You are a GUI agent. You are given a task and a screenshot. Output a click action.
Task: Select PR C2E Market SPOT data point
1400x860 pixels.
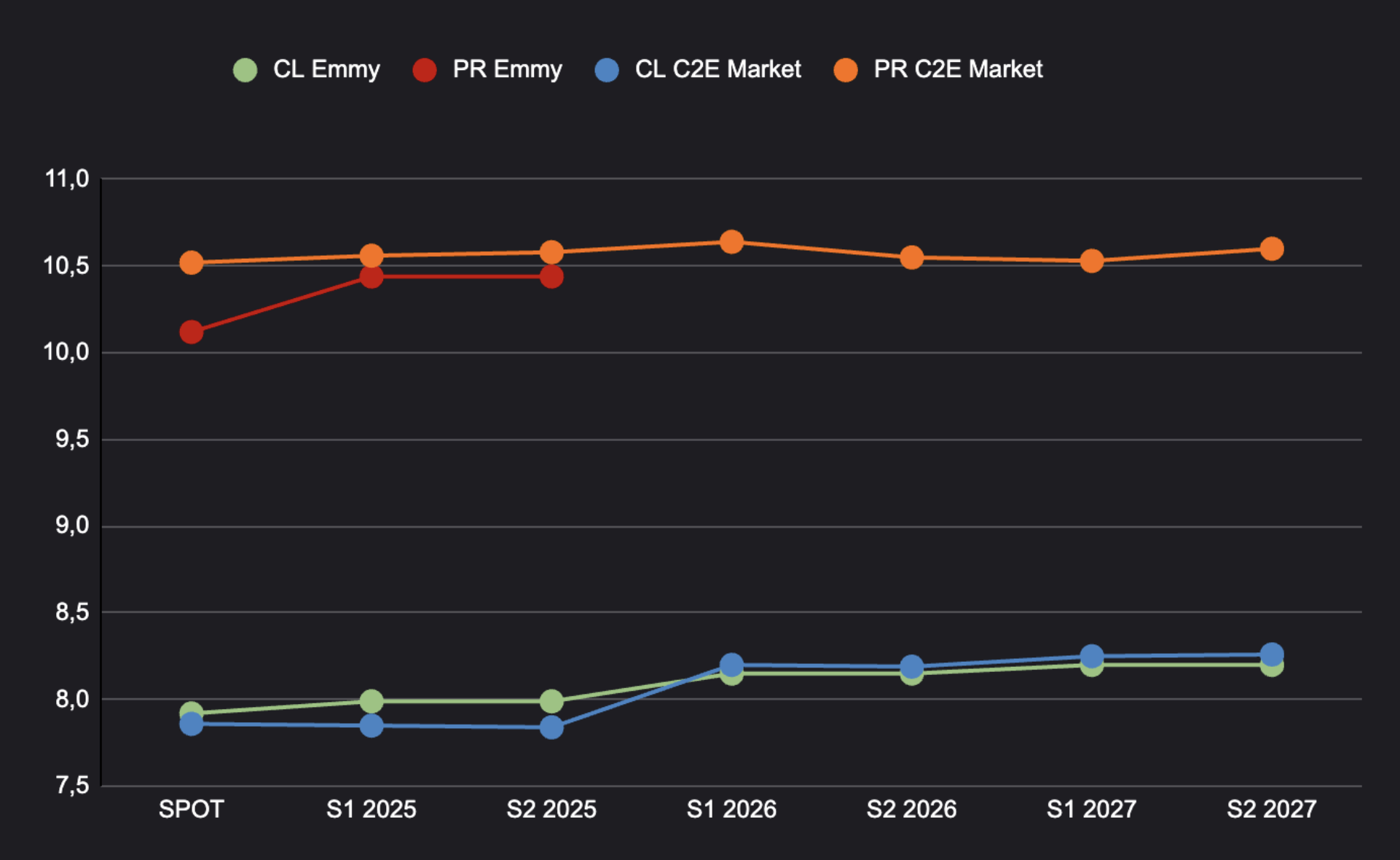coord(192,263)
